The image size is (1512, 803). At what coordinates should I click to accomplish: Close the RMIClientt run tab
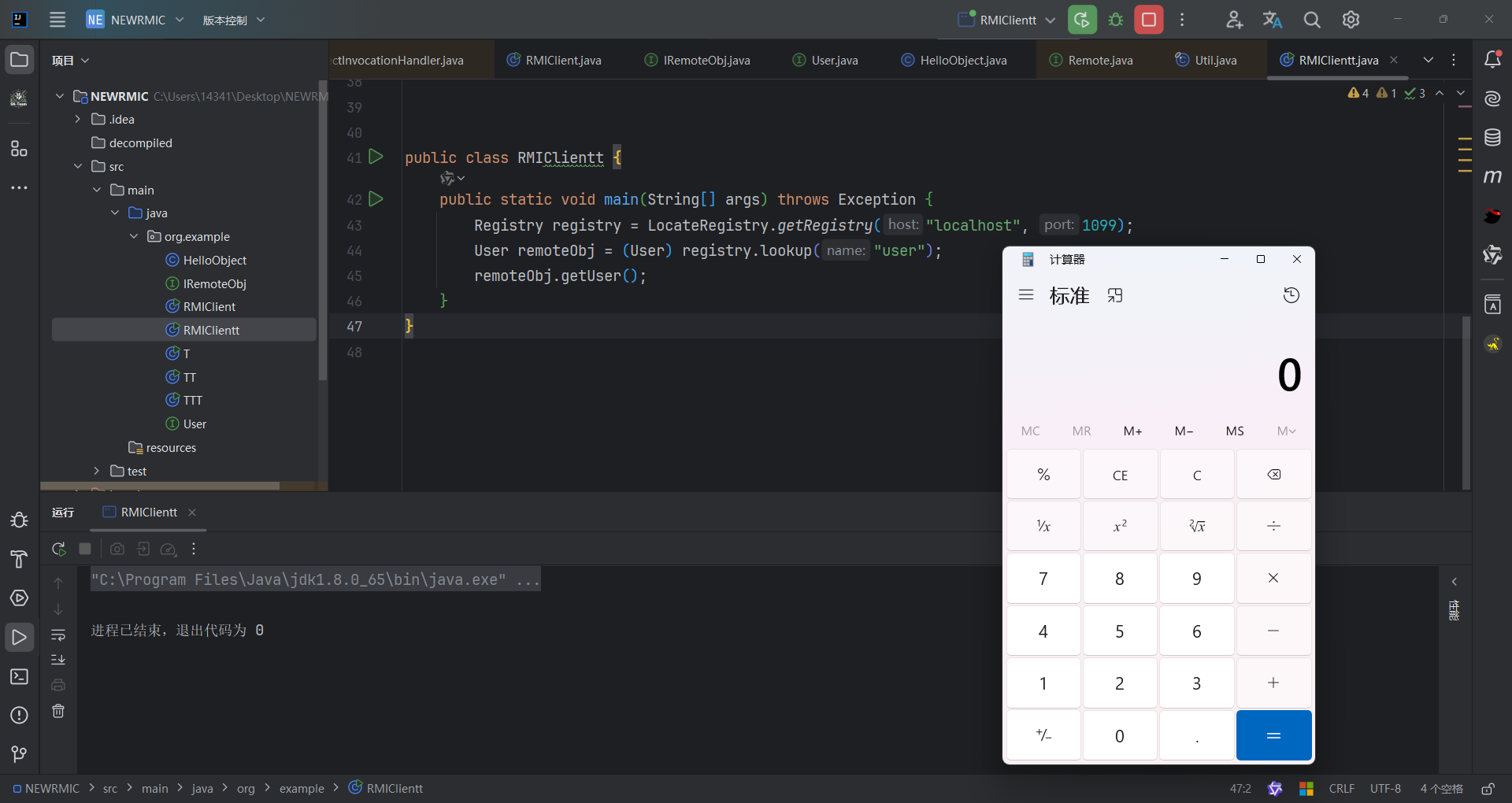[192, 512]
